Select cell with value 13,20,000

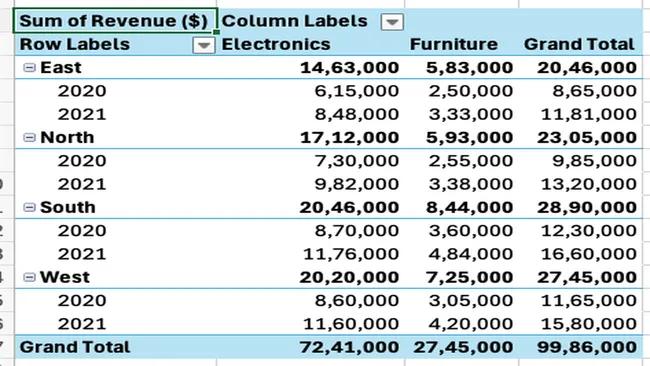tap(589, 184)
